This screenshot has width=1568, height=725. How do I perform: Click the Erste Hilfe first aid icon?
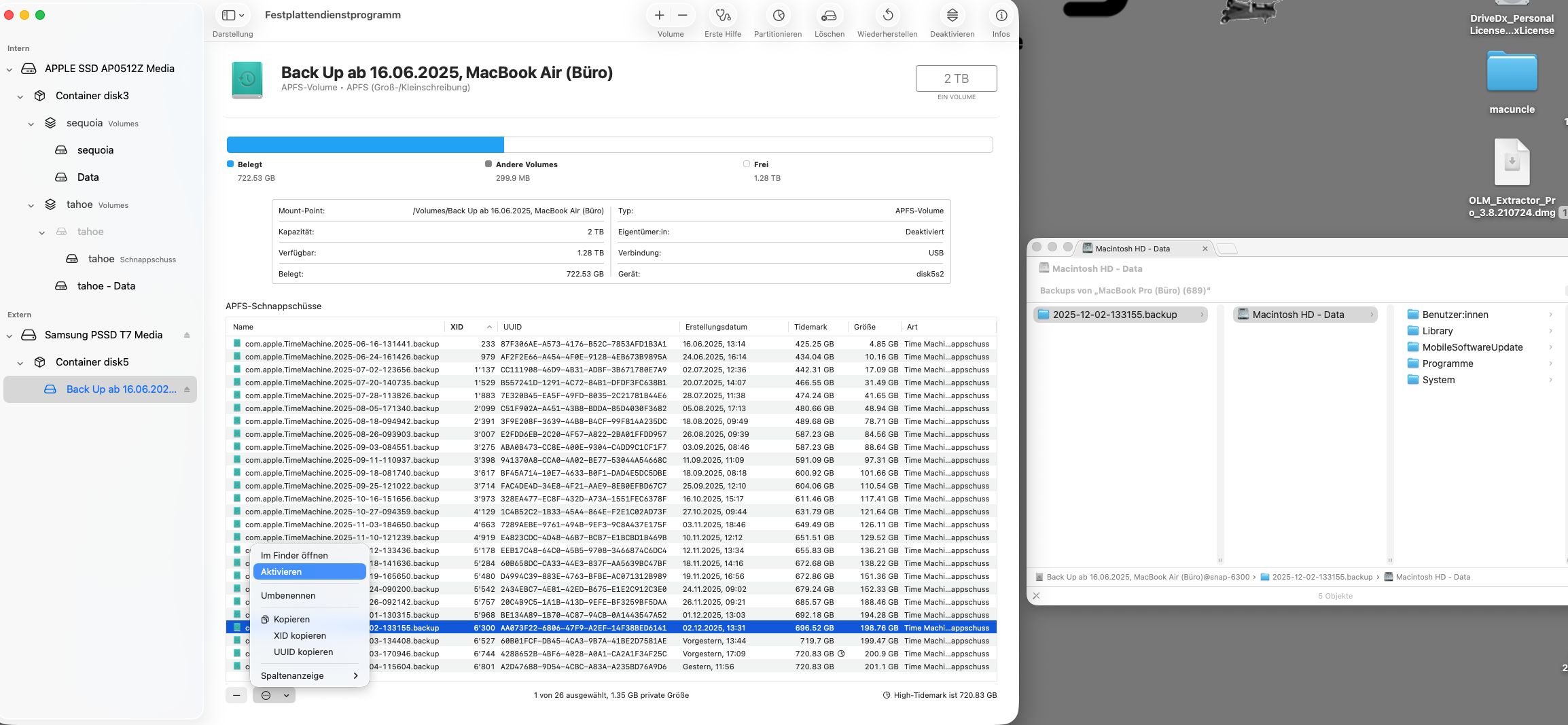click(x=723, y=16)
